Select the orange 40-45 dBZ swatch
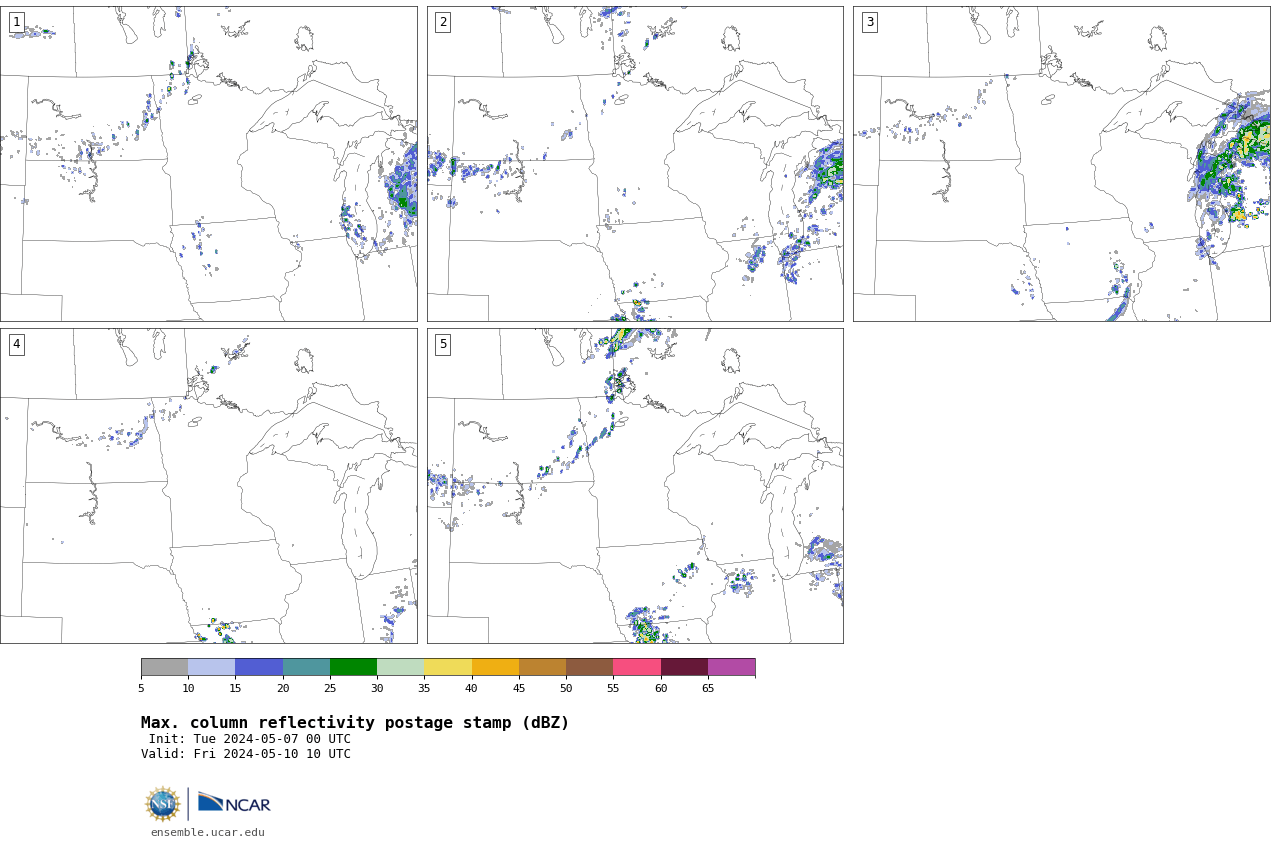Screen dimensions: 1280x844 [x=495, y=667]
